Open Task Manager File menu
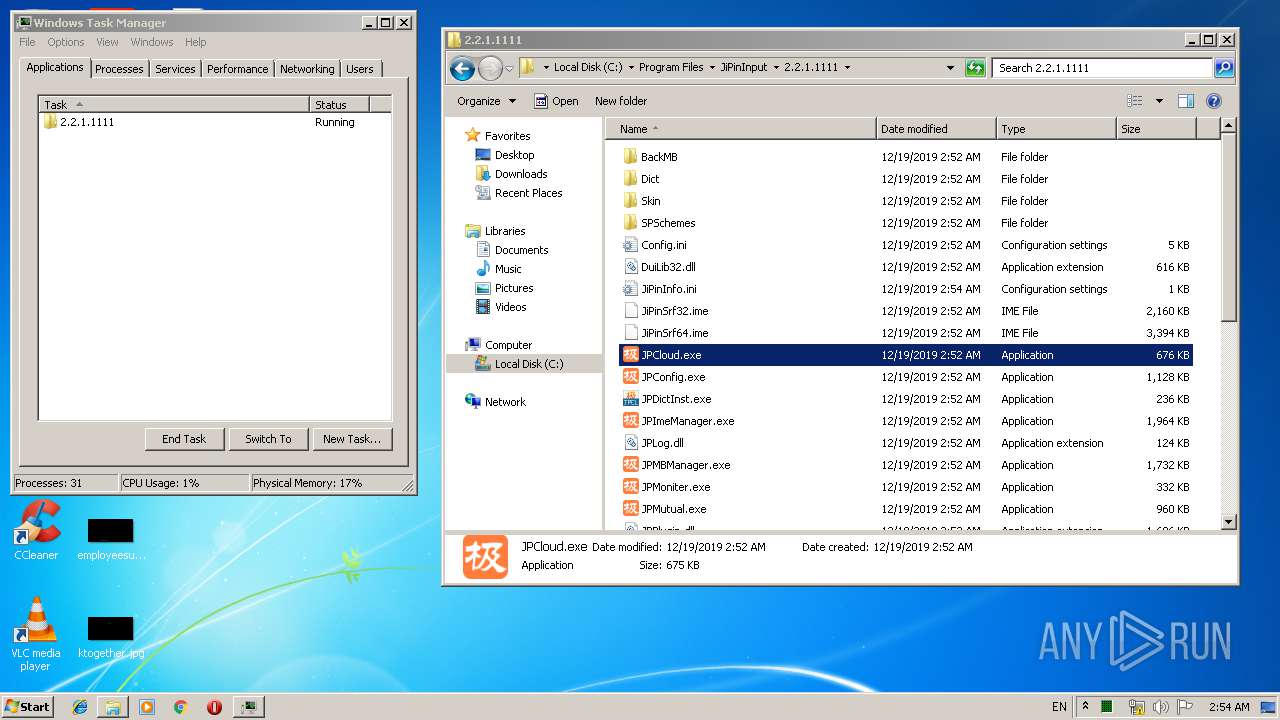Image resolution: width=1280 pixels, height=720 pixels. coord(27,42)
